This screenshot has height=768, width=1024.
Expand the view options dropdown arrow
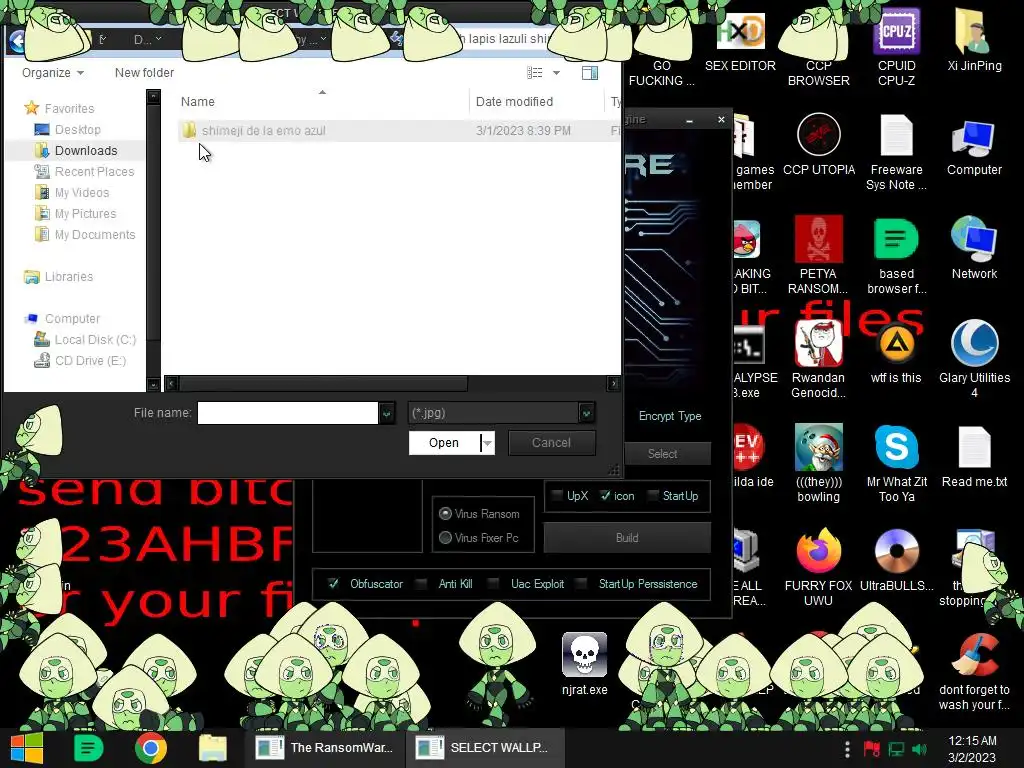coord(556,72)
